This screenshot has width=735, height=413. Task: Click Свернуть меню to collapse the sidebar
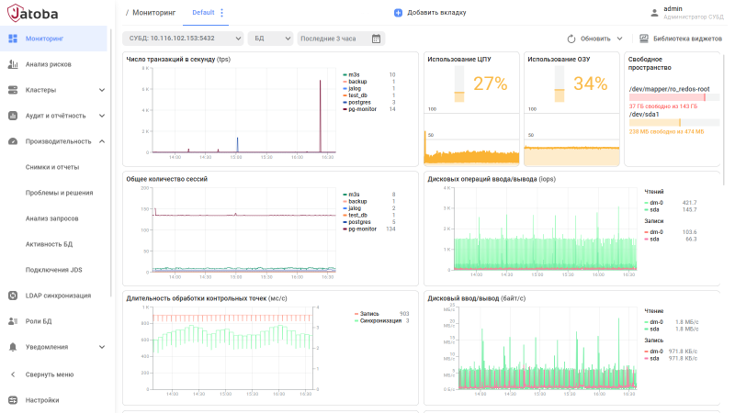click(x=50, y=375)
